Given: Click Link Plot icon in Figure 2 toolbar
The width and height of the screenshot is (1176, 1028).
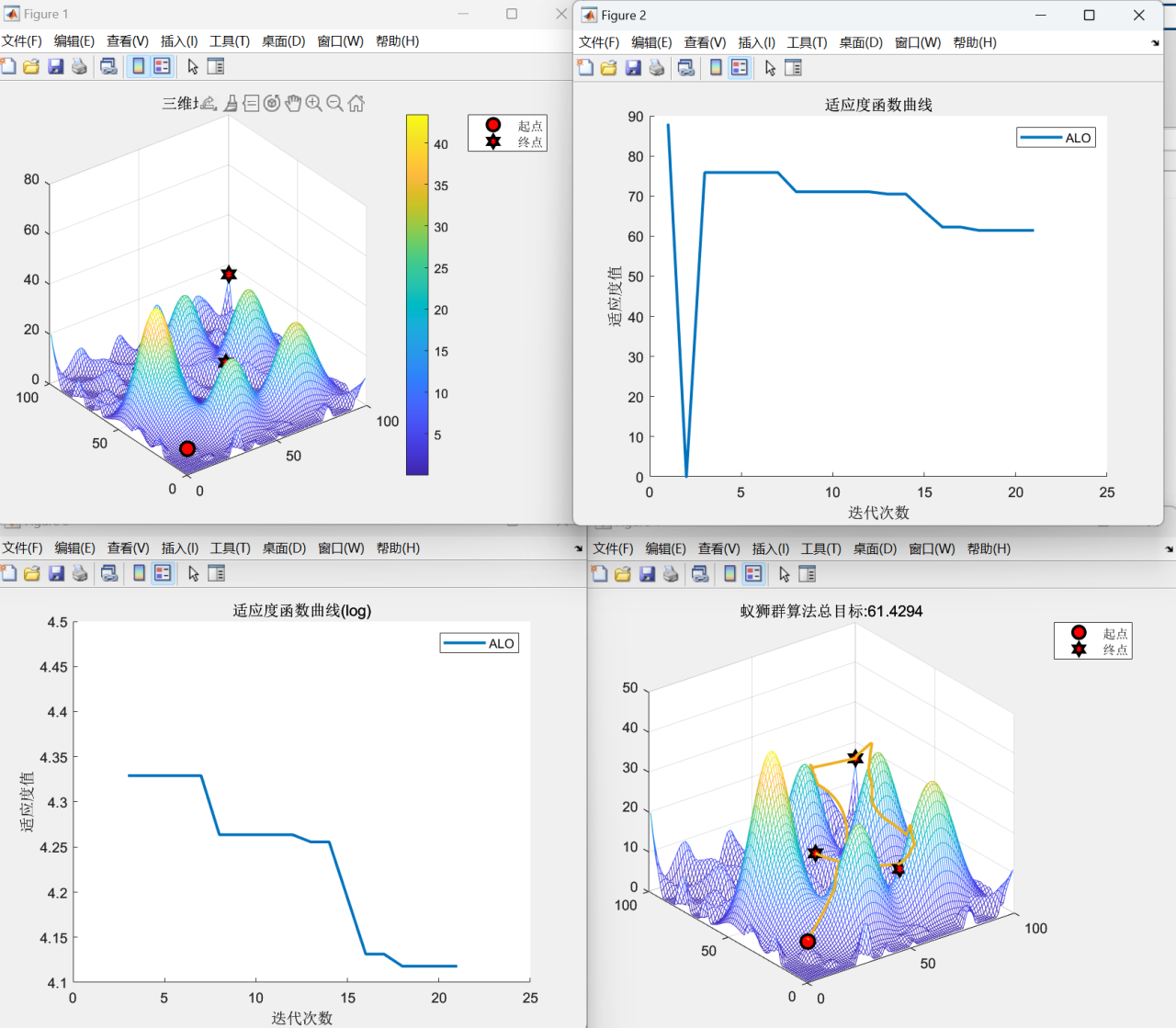Looking at the screenshot, I should (685, 67).
